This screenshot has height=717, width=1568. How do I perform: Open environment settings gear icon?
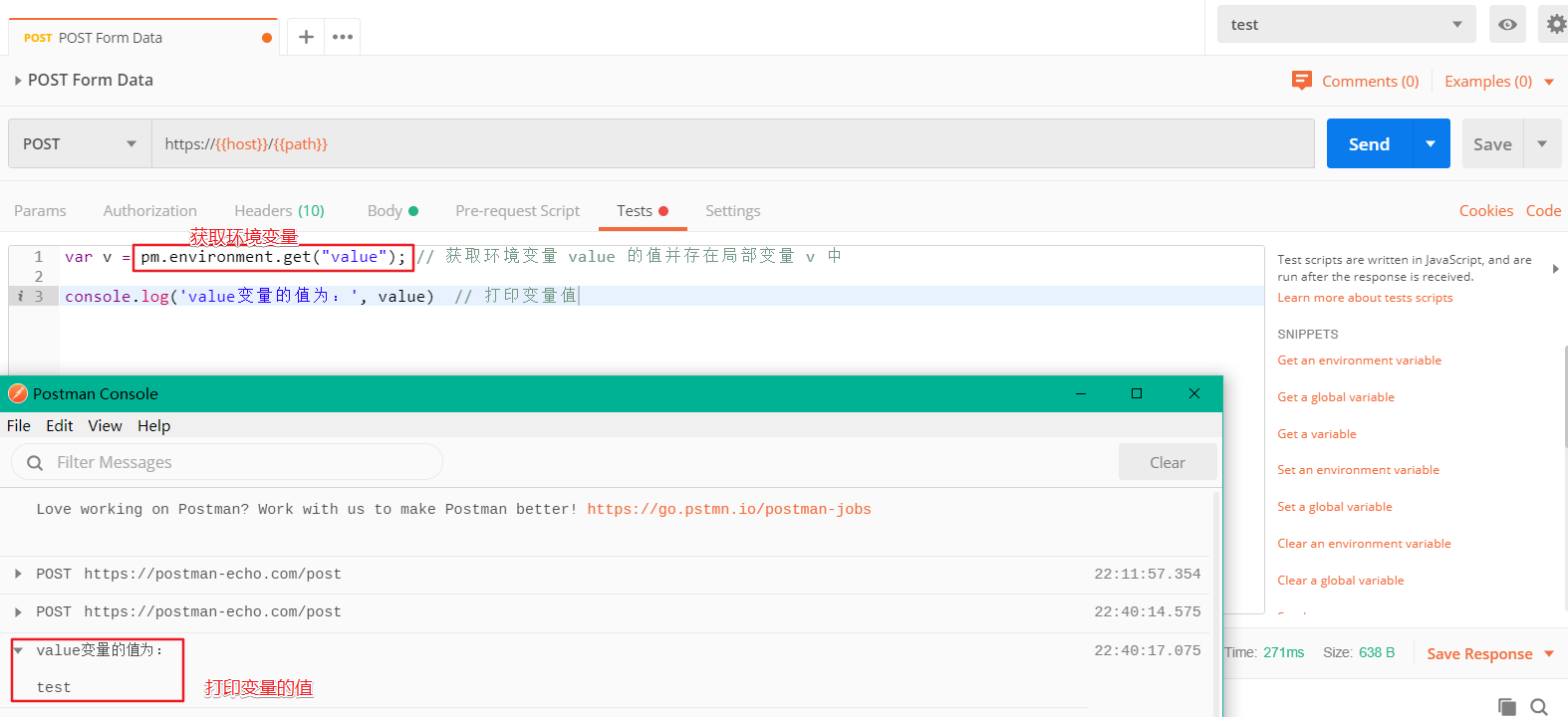[x=1555, y=24]
